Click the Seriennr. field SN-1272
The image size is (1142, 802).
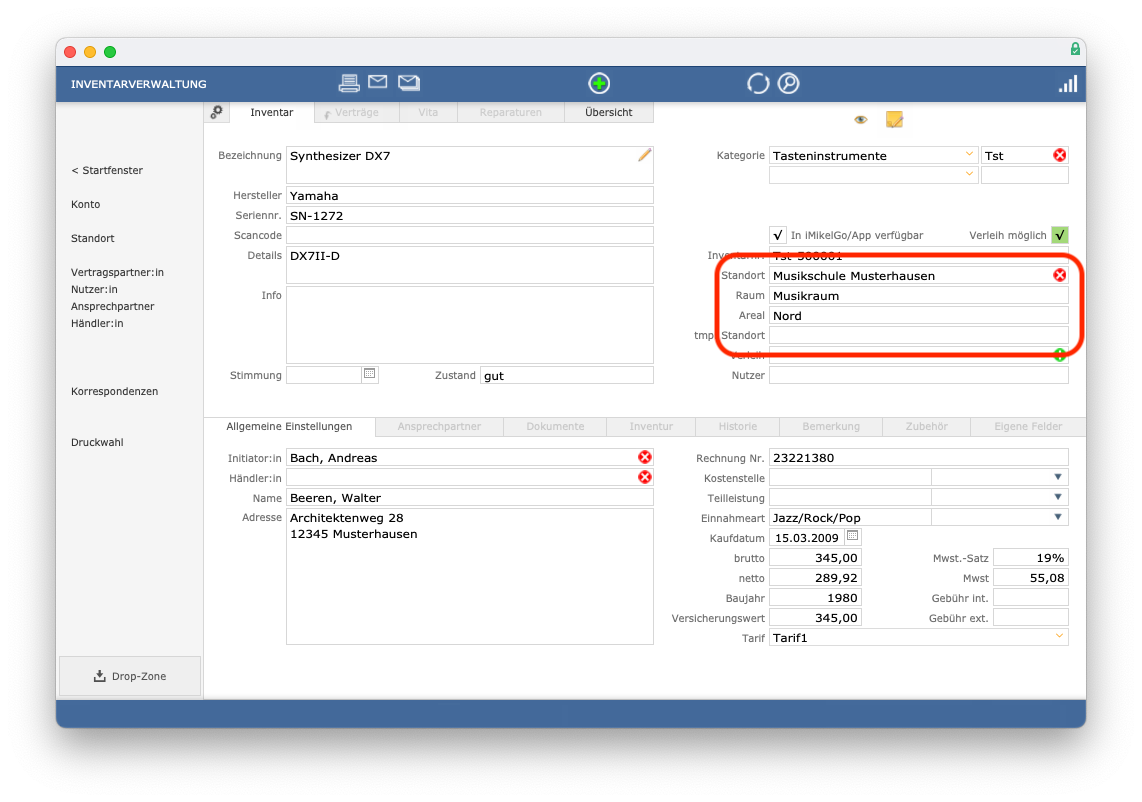[x=470, y=215]
